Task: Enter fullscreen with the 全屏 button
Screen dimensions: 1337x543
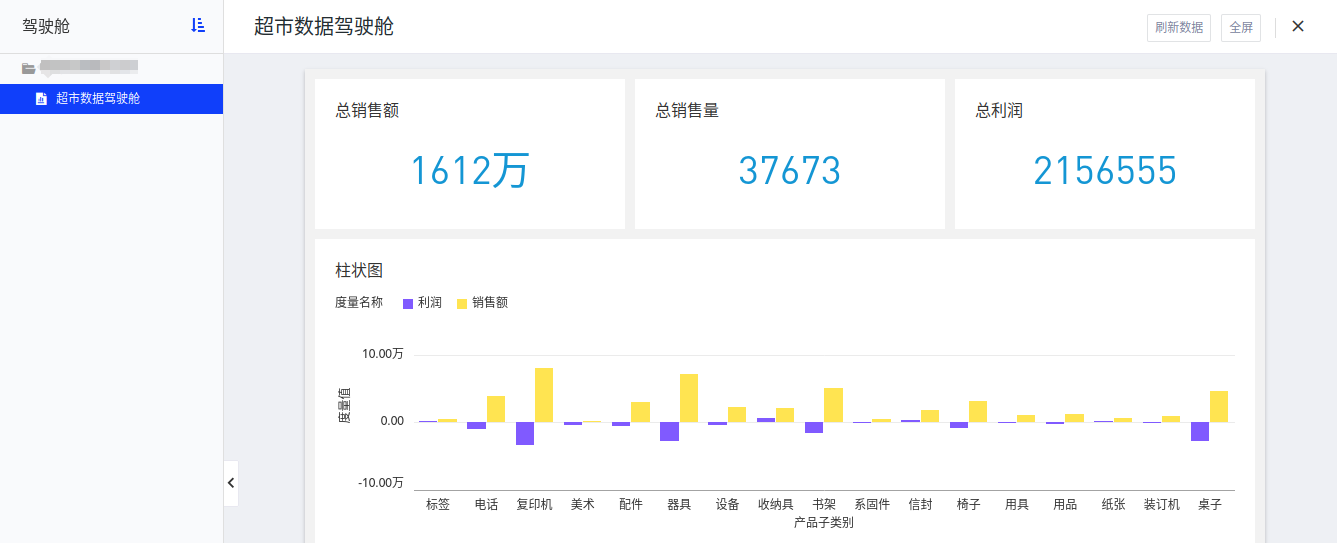Action: click(1240, 28)
